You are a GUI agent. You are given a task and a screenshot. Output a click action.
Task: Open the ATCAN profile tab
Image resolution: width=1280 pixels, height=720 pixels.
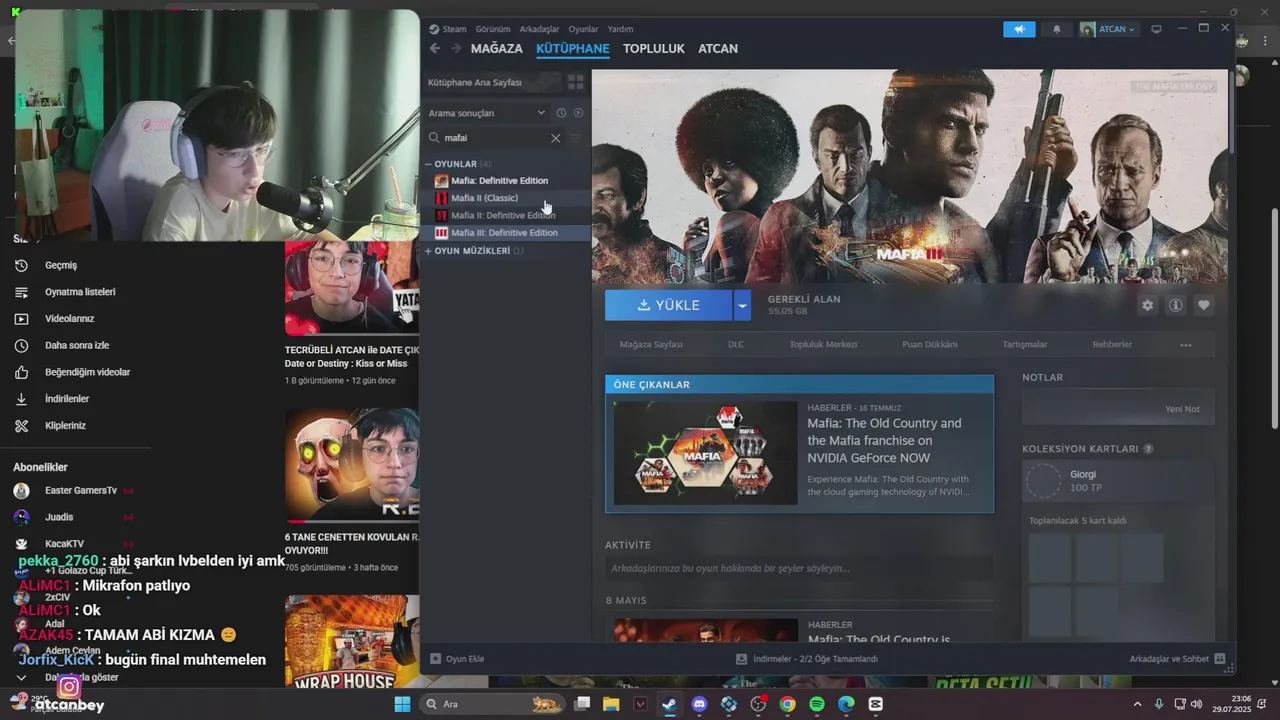(x=718, y=48)
